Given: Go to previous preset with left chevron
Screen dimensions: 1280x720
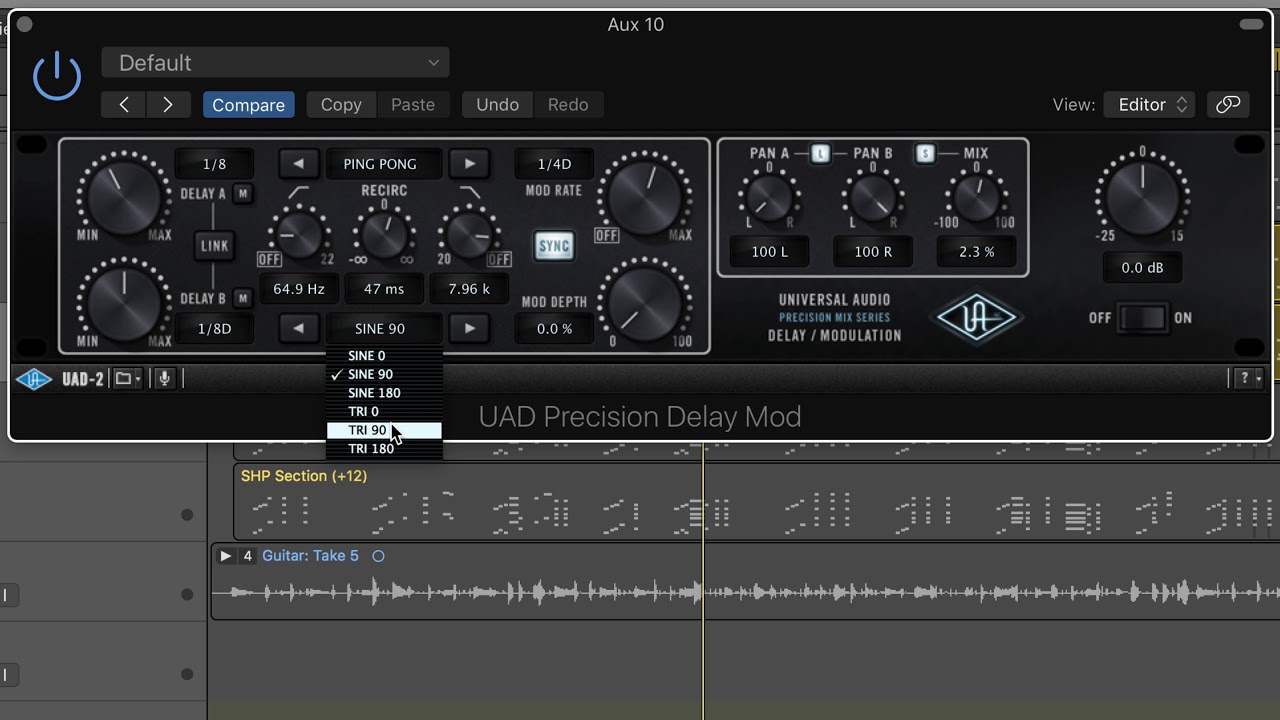Looking at the screenshot, I should pos(124,105).
